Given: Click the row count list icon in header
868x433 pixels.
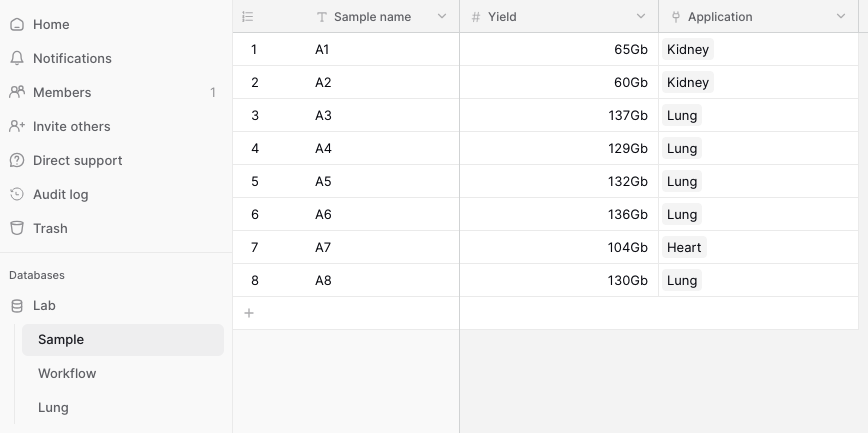Looking at the screenshot, I should tap(248, 17).
